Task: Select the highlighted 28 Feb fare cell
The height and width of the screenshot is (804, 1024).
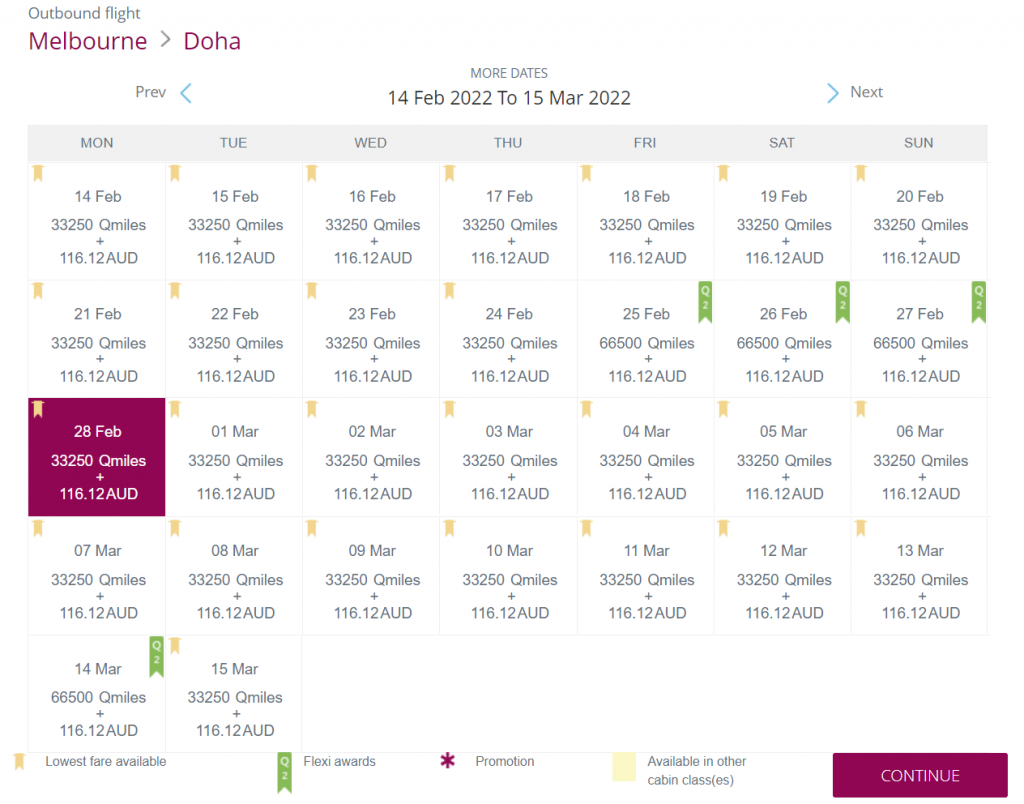Action: (96, 457)
